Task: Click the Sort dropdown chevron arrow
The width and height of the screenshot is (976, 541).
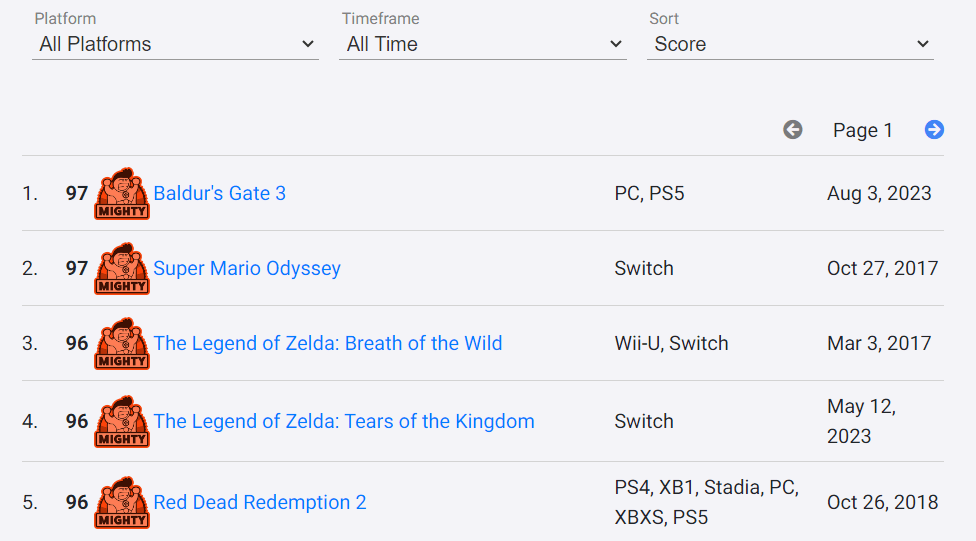Action: (922, 44)
